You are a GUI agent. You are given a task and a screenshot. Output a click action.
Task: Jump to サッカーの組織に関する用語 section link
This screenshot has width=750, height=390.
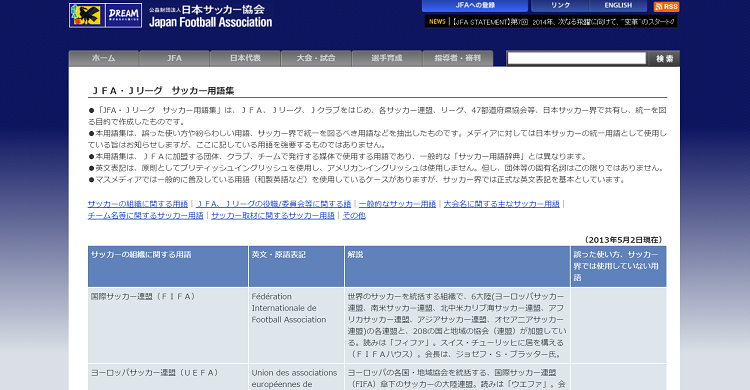(138, 204)
